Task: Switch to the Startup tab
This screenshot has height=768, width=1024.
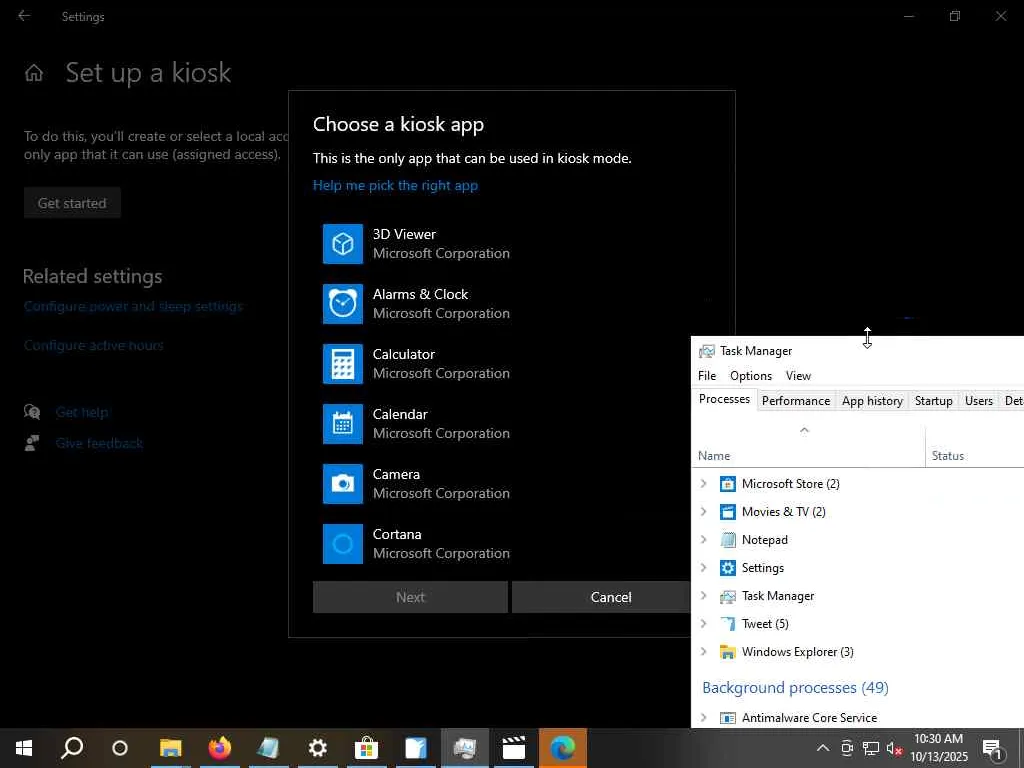Action: tap(933, 401)
